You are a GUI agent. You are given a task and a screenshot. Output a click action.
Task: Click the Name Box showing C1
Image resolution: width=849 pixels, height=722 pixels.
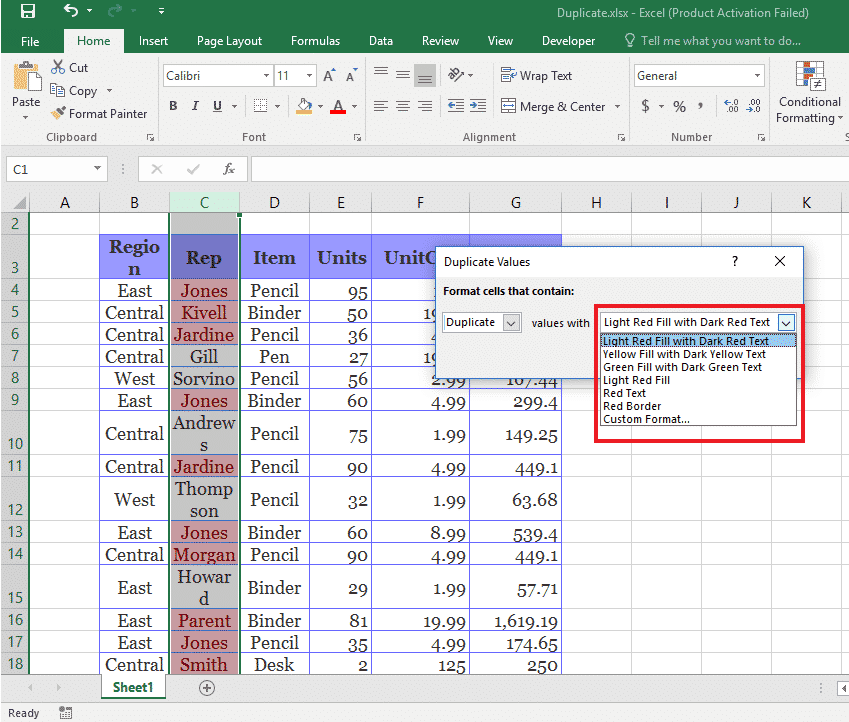click(x=48, y=170)
